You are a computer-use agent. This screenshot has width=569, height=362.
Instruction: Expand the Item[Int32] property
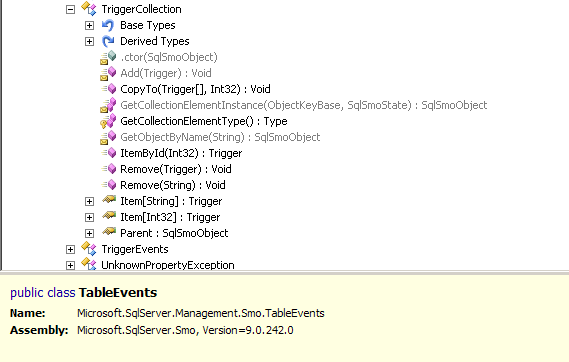pos(89,217)
